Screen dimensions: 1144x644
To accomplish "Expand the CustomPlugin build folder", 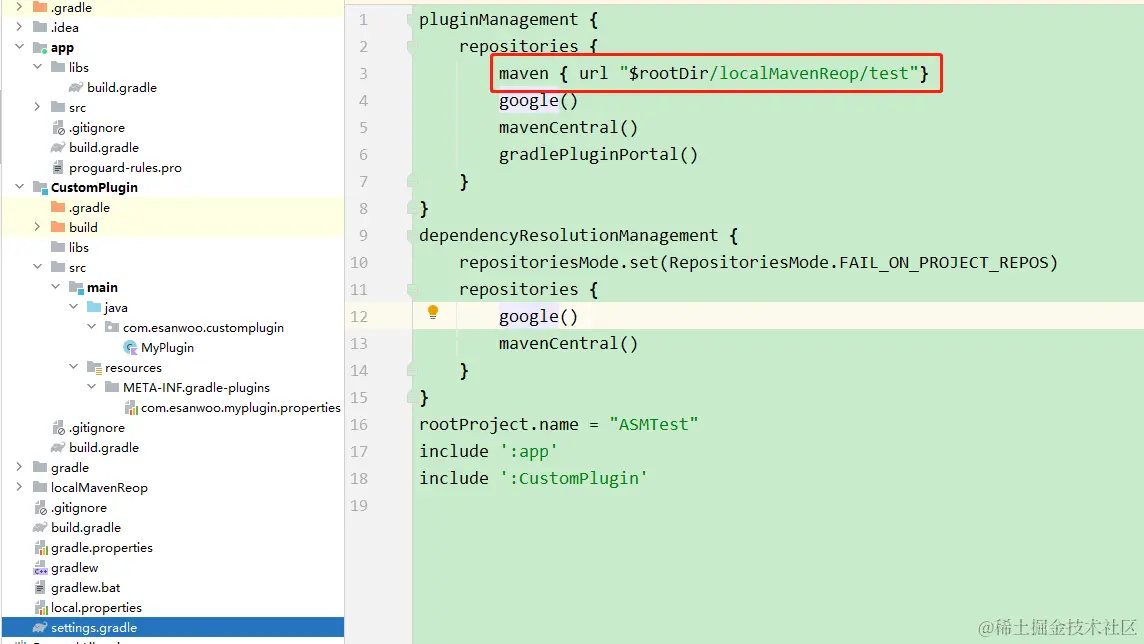I will pyautogui.click(x=37, y=227).
